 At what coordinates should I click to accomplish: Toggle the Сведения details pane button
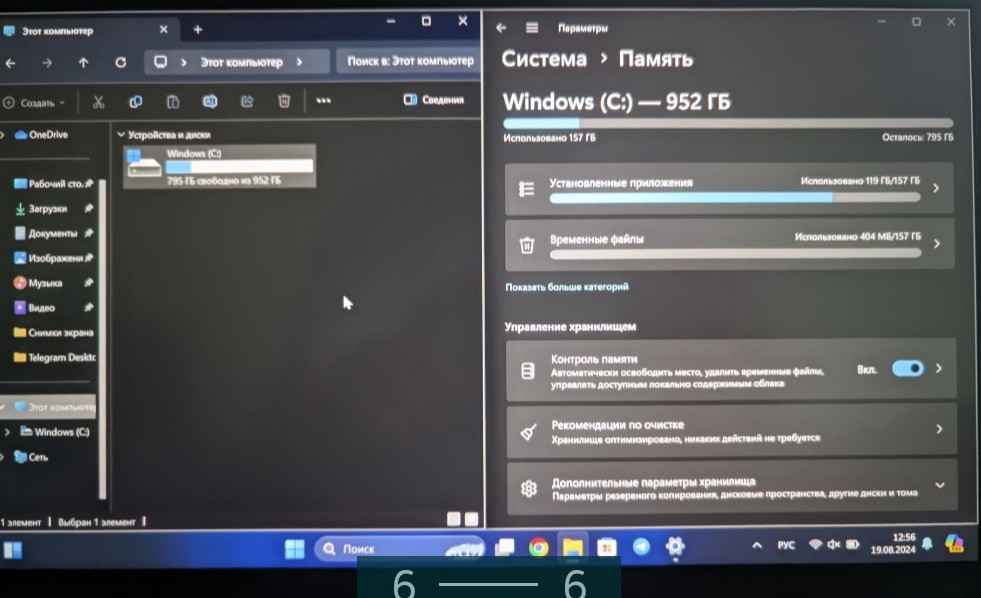coord(434,100)
